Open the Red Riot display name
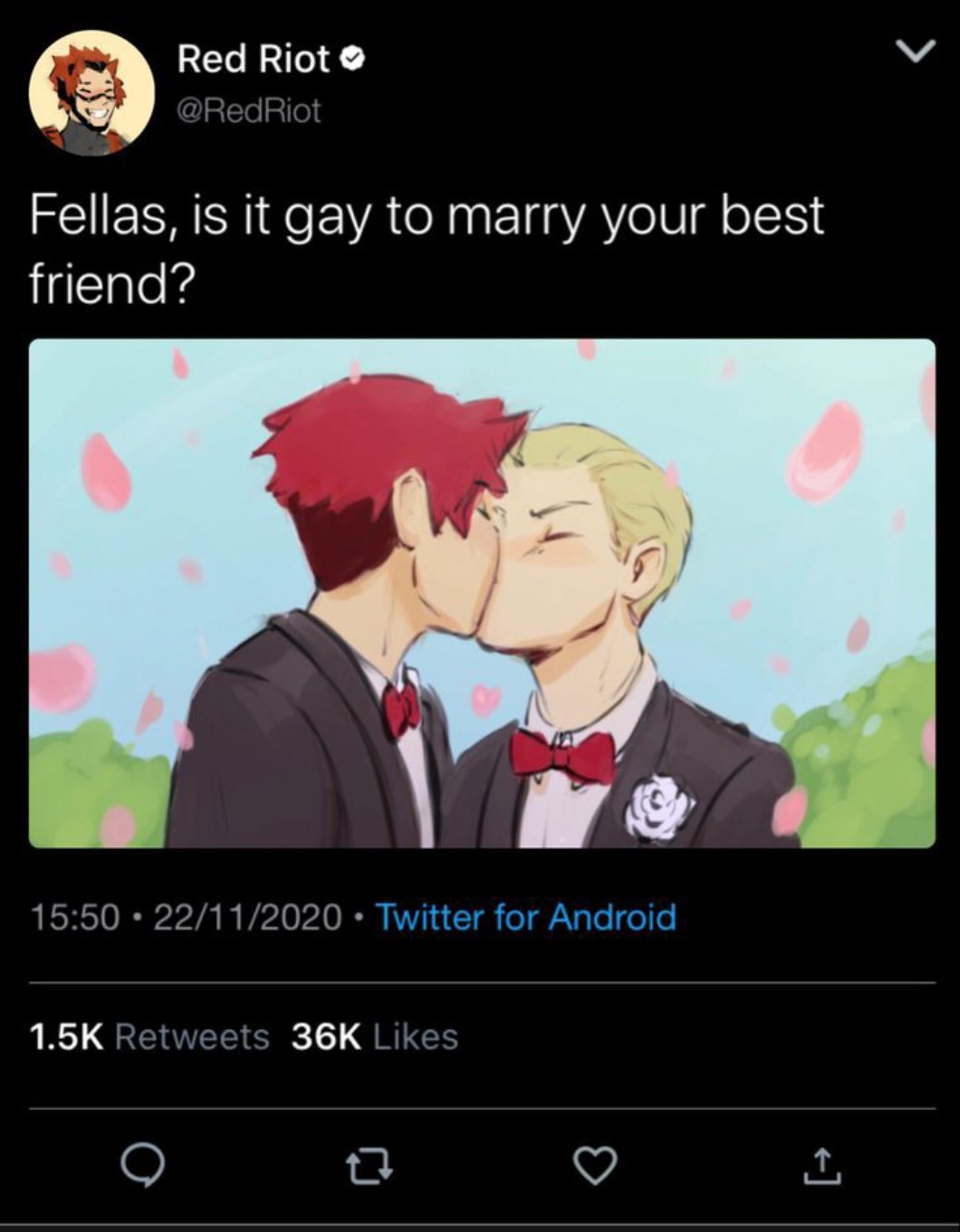 [x=253, y=59]
